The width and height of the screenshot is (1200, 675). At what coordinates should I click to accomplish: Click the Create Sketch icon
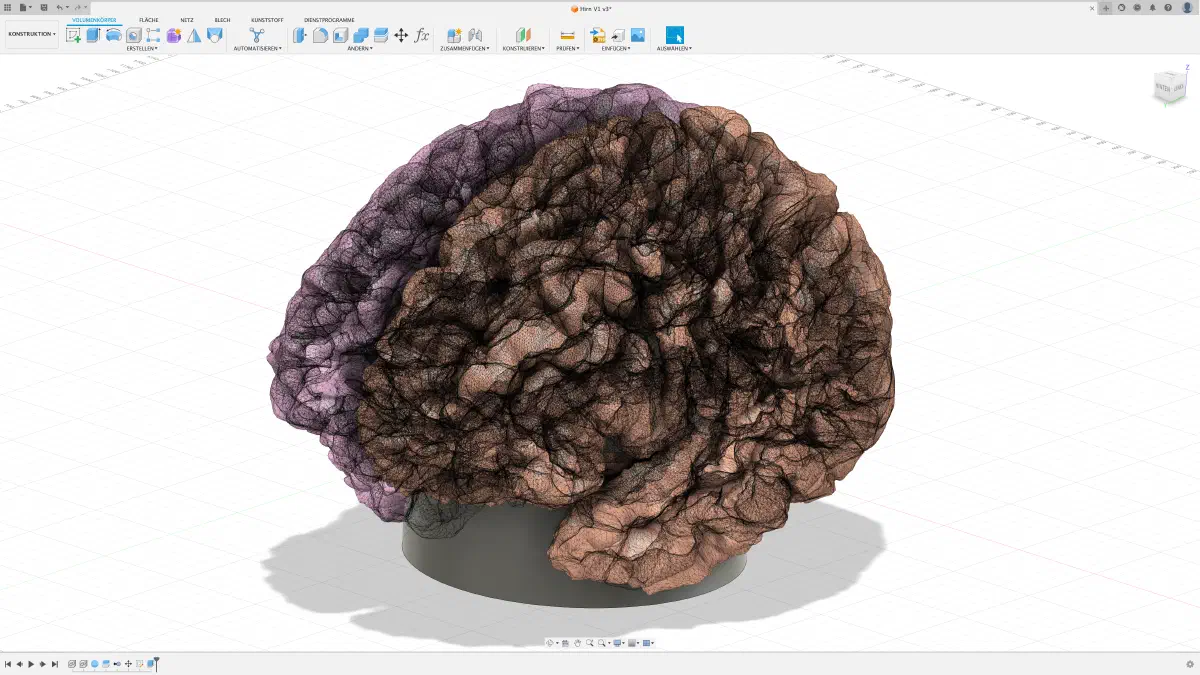click(x=73, y=35)
